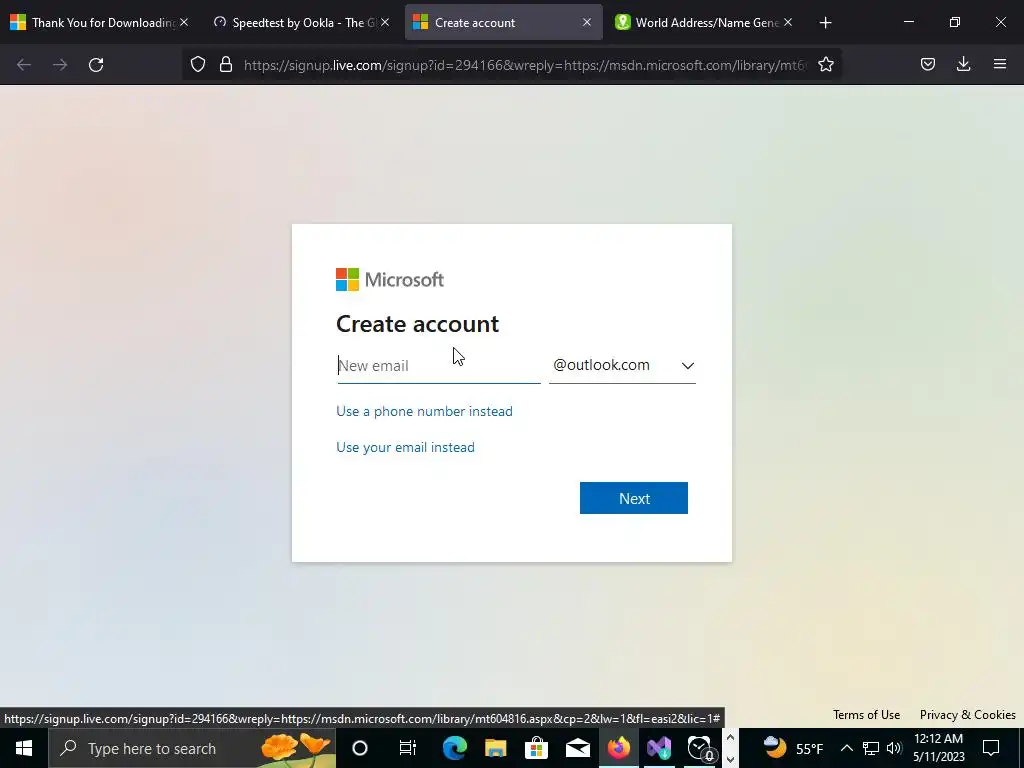
Task: Click Use your email instead
Action: (406, 447)
